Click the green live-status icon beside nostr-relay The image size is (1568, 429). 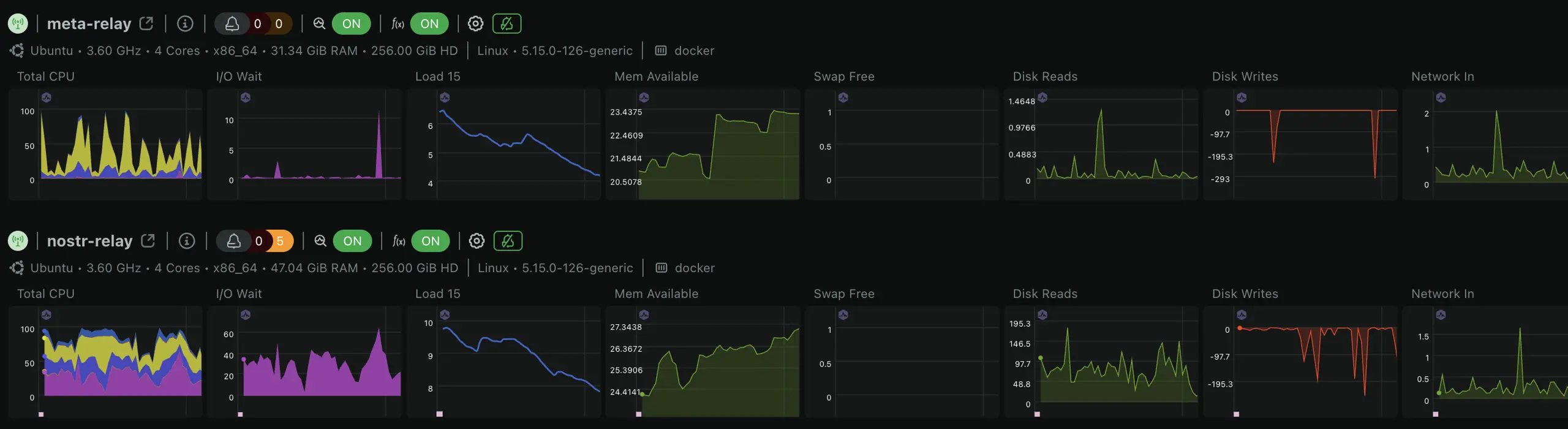(18, 241)
